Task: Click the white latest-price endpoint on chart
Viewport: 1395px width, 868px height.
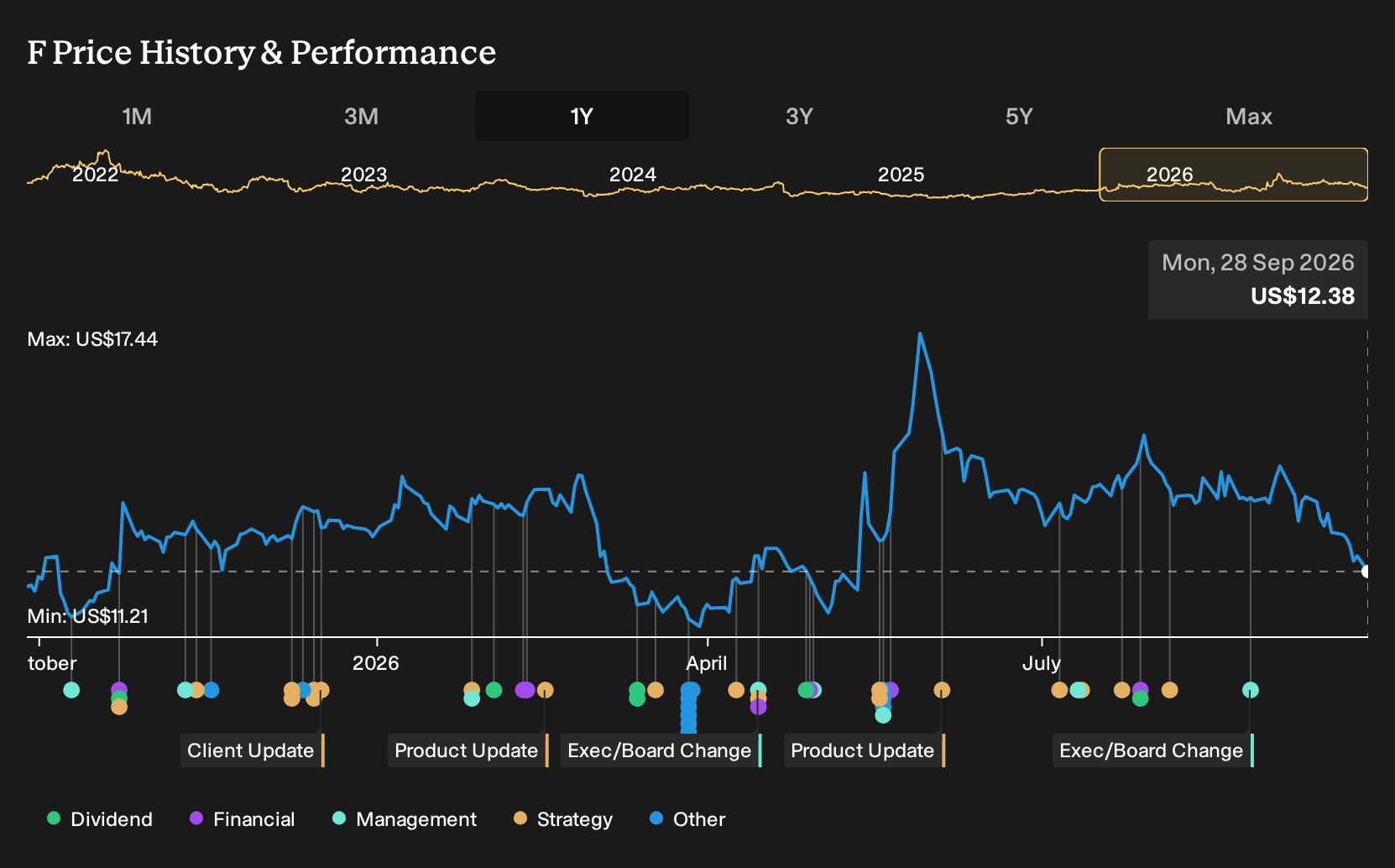Action: click(1366, 572)
